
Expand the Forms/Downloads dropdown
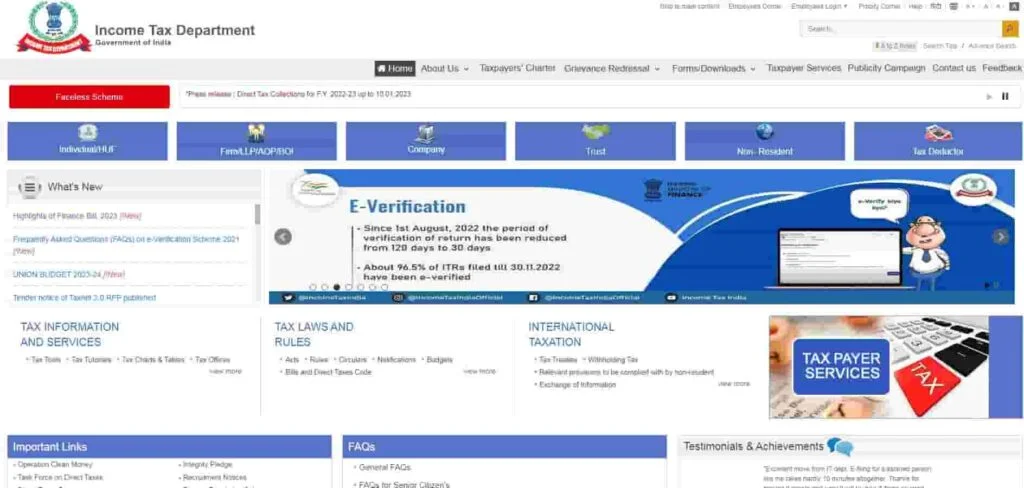(714, 69)
